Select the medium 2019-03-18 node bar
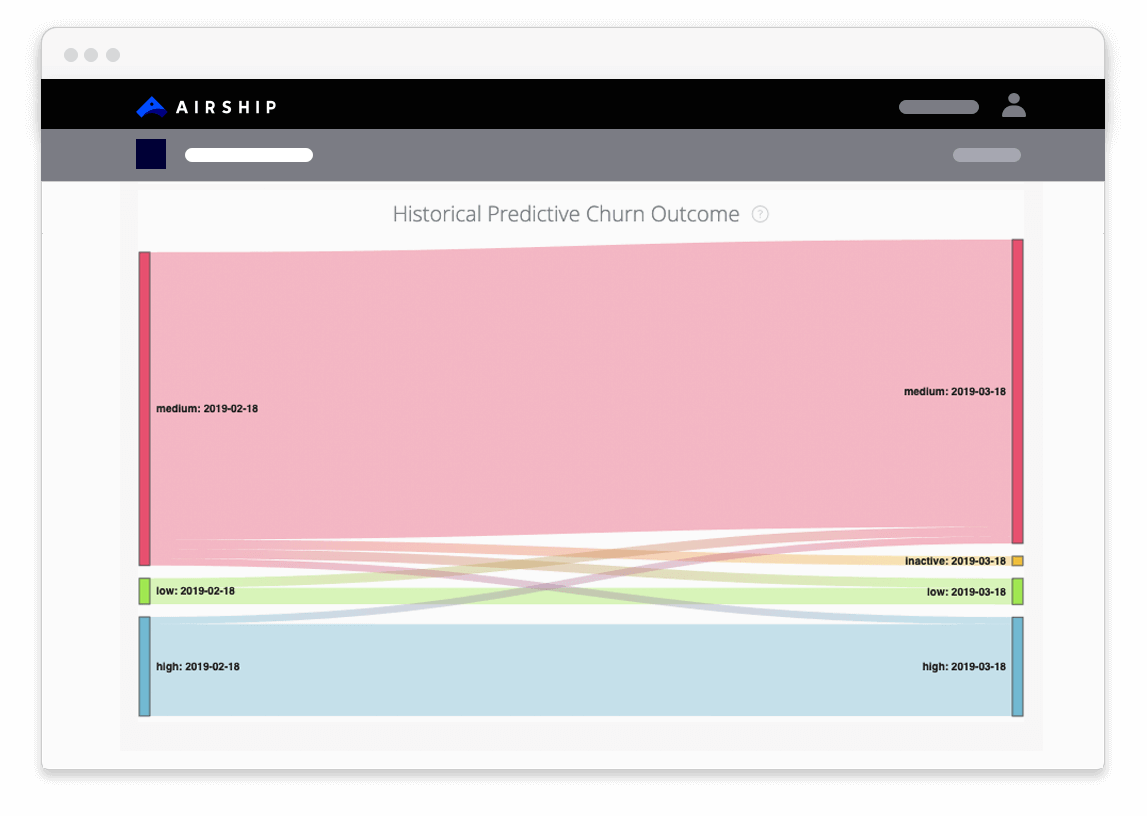The image size is (1147, 816). click(1017, 391)
